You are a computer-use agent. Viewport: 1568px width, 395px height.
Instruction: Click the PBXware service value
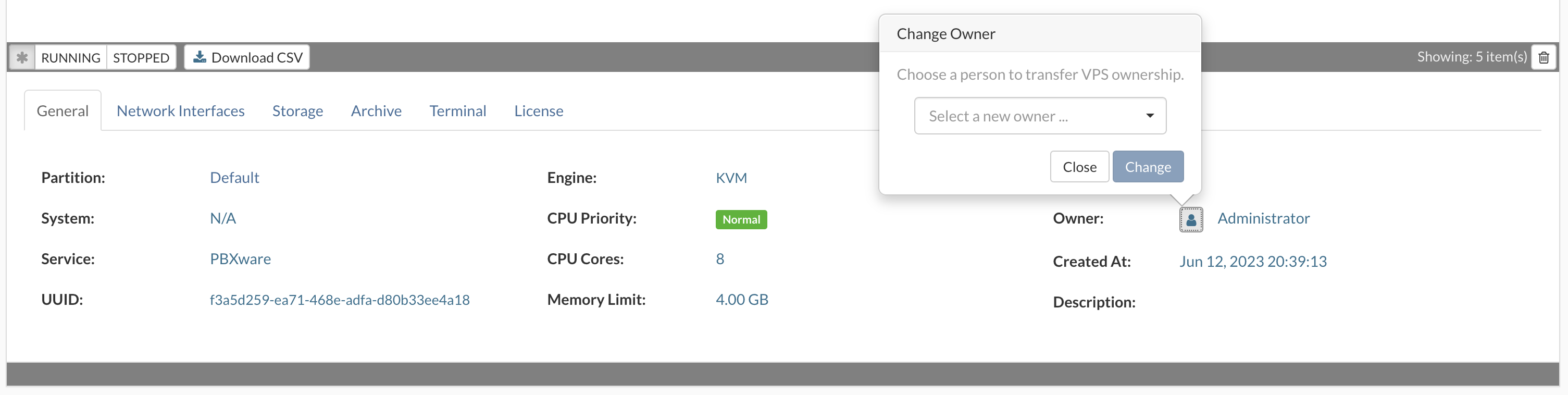click(x=240, y=258)
